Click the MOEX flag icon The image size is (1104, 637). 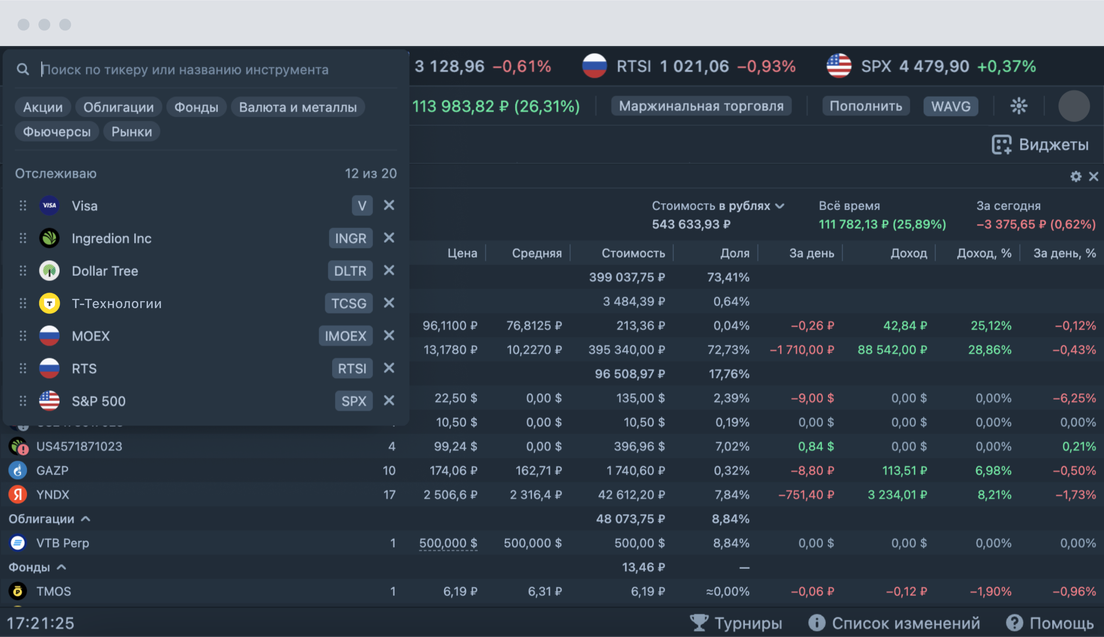click(49, 336)
